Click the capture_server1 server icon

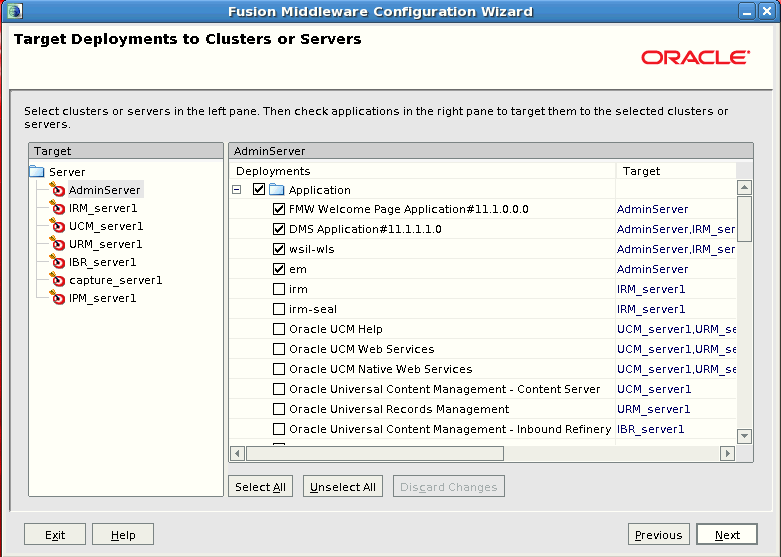click(x=57, y=279)
